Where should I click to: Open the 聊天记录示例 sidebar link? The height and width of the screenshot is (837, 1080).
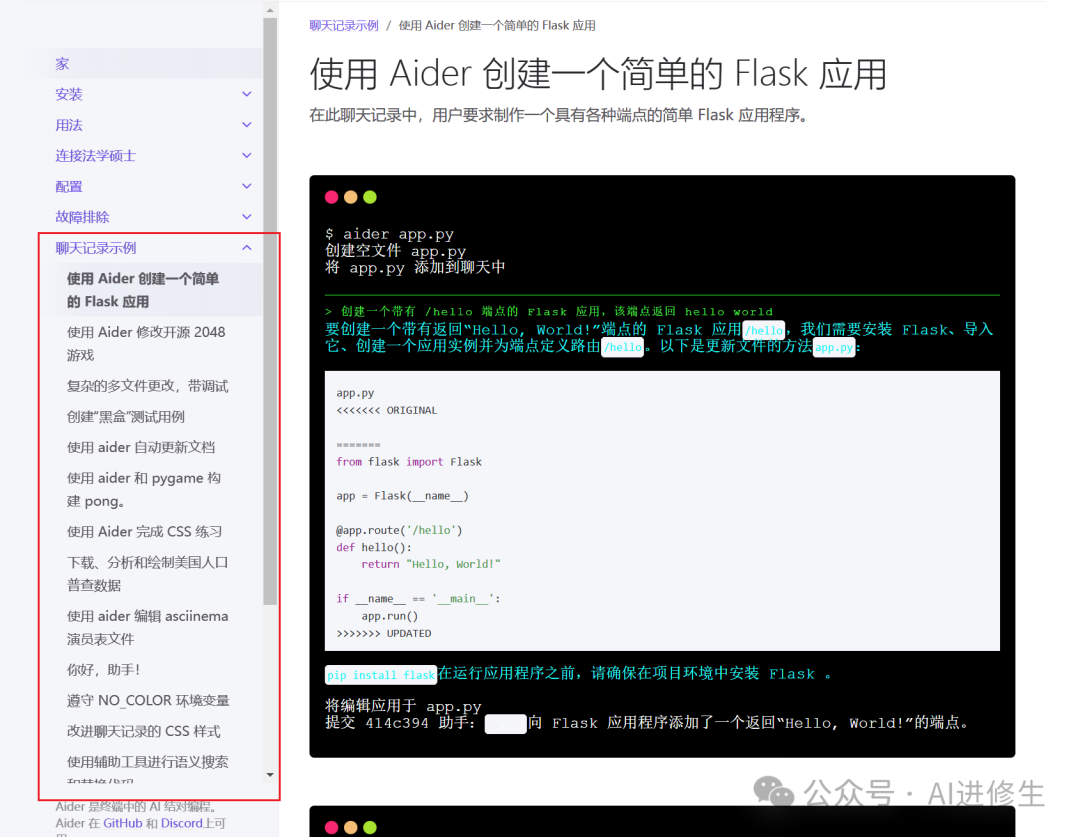[96, 248]
